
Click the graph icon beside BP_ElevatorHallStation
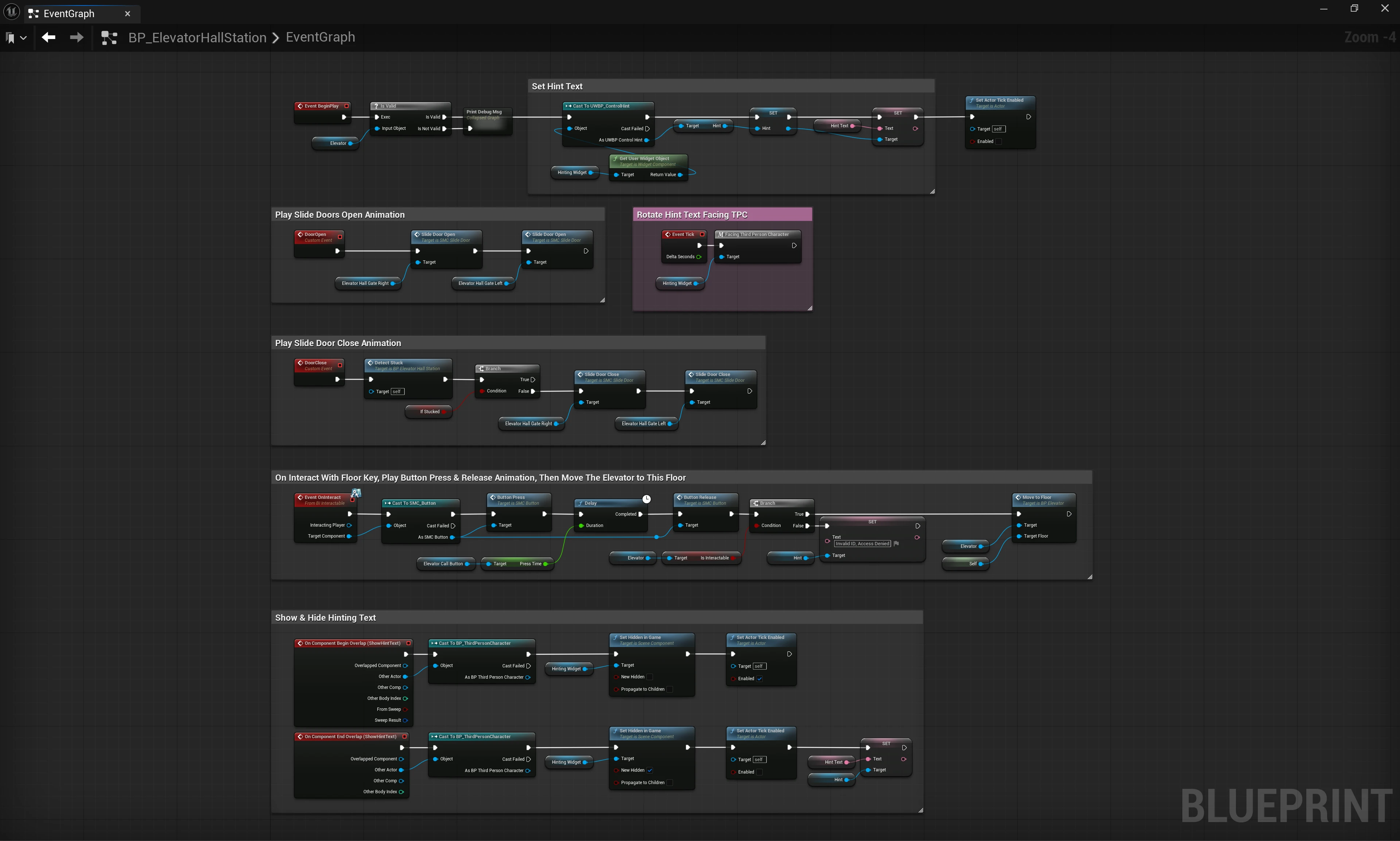pyautogui.click(x=109, y=38)
